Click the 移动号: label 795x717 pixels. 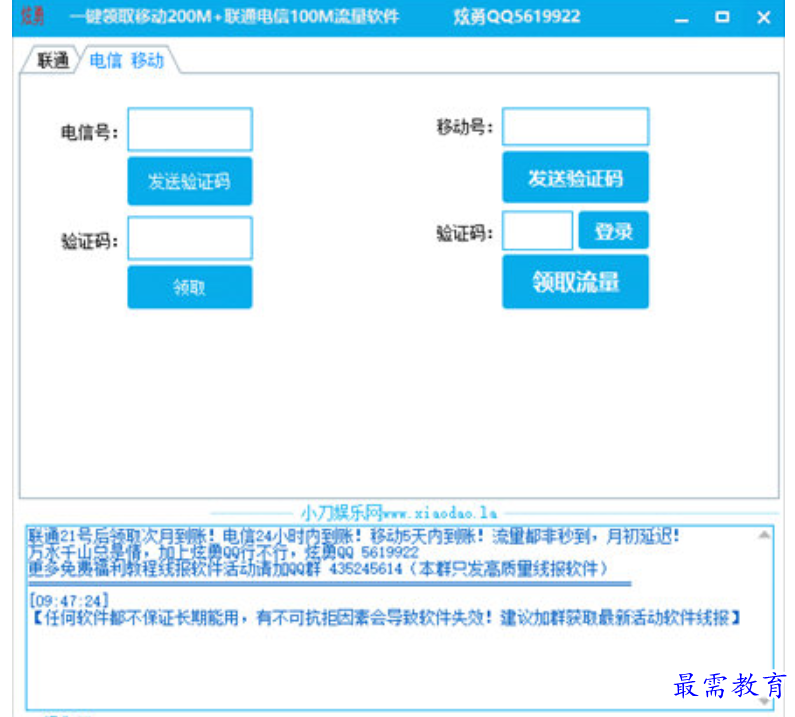coord(465,126)
